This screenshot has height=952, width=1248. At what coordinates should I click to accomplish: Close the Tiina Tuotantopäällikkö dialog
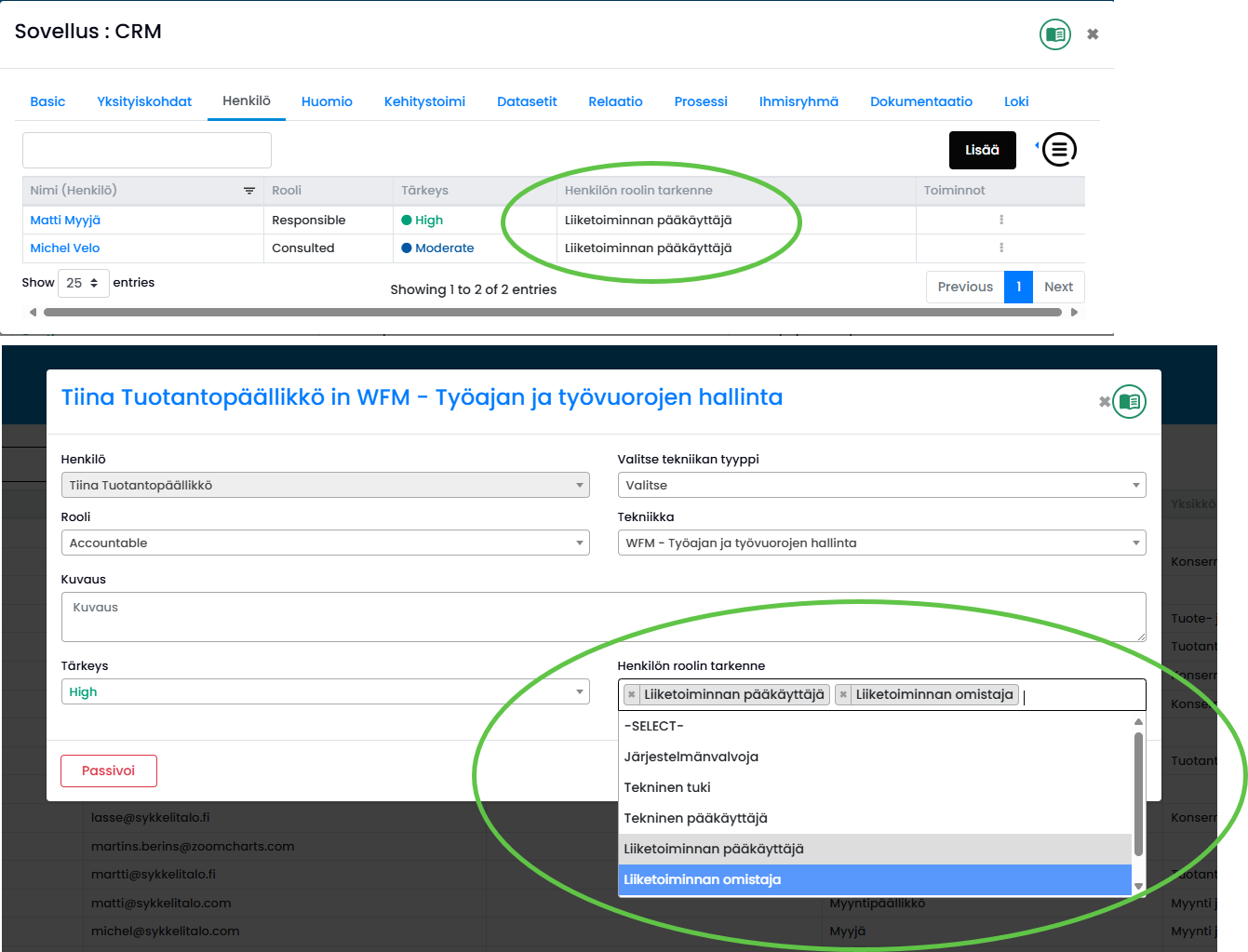(1105, 402)
